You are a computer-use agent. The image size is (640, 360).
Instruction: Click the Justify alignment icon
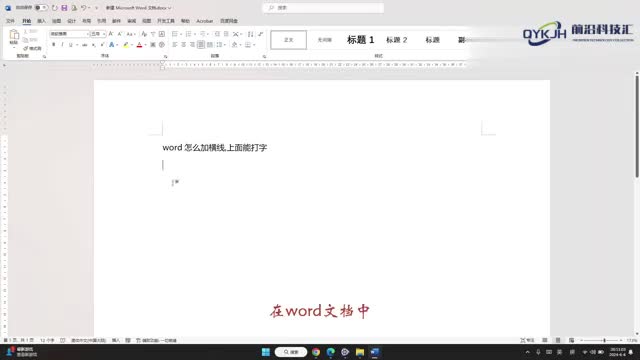(201, 44)
